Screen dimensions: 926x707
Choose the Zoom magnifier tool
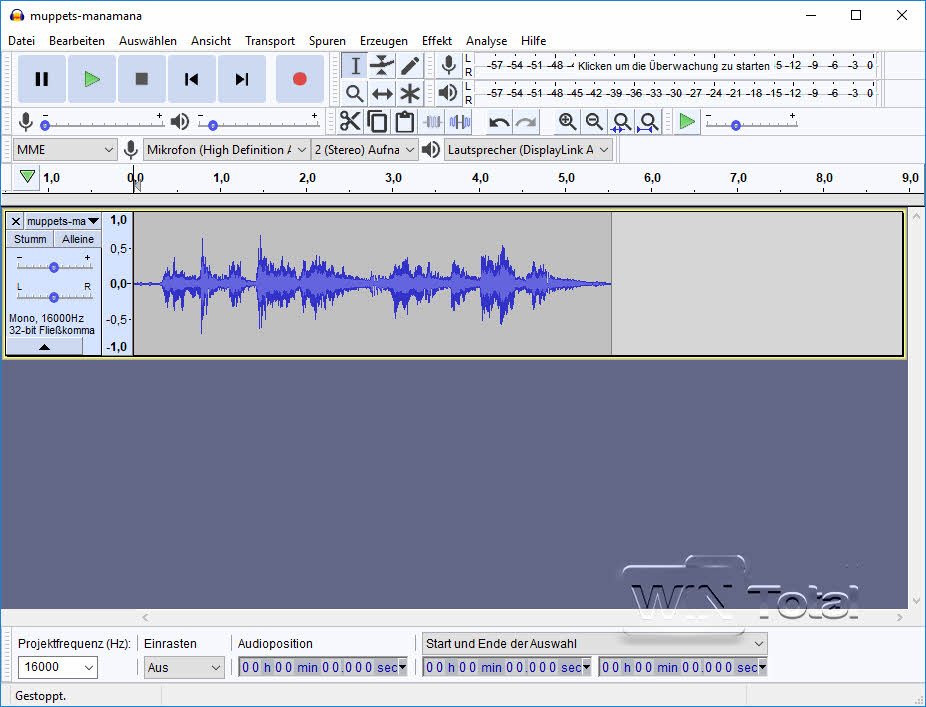pyautogui.click(x=354, y=94)
